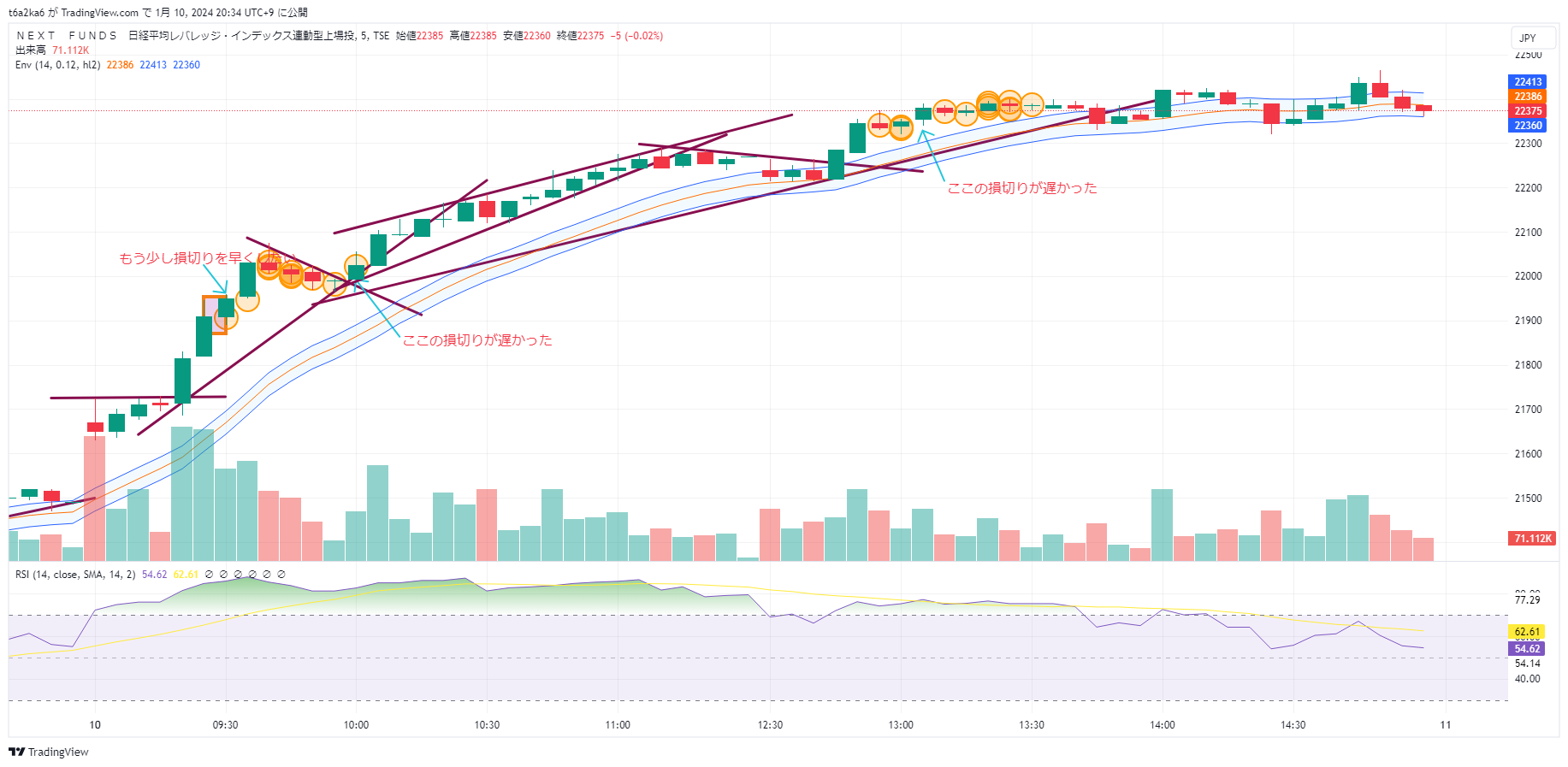The height and width of the screenshot is (767, 1568).
Task: Click the last null-value symbol in RSI legend
Action: pyautogui.click(x=281, y=575)
